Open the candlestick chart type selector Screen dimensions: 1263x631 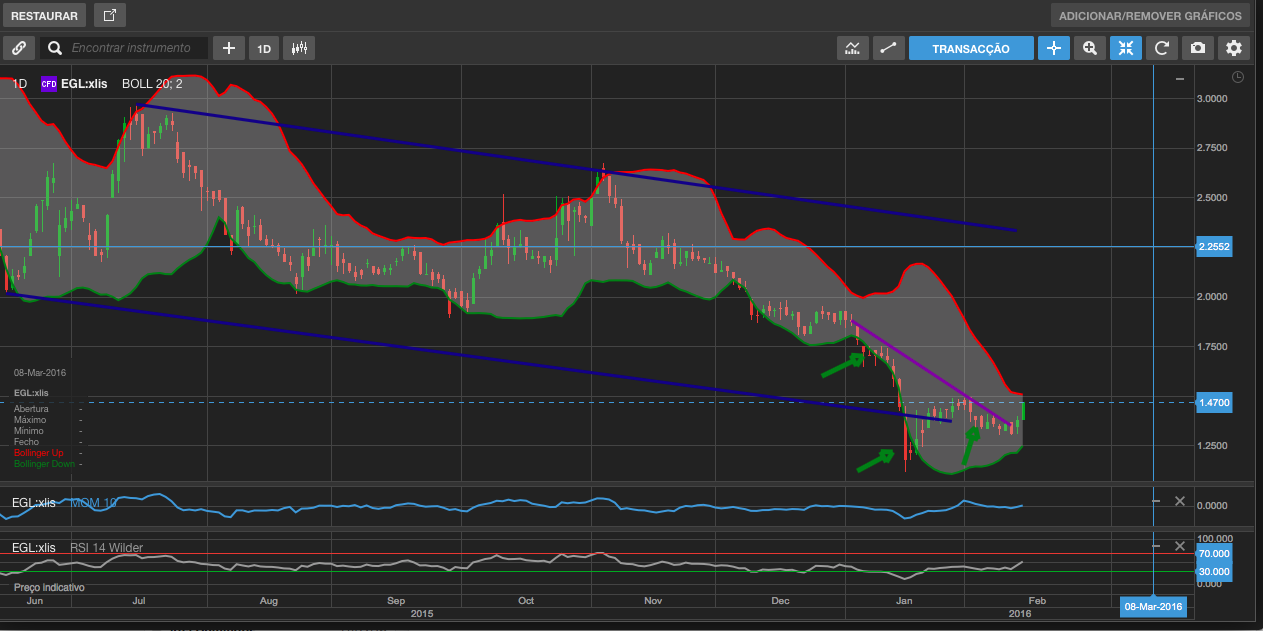click(x=299, y=48)
